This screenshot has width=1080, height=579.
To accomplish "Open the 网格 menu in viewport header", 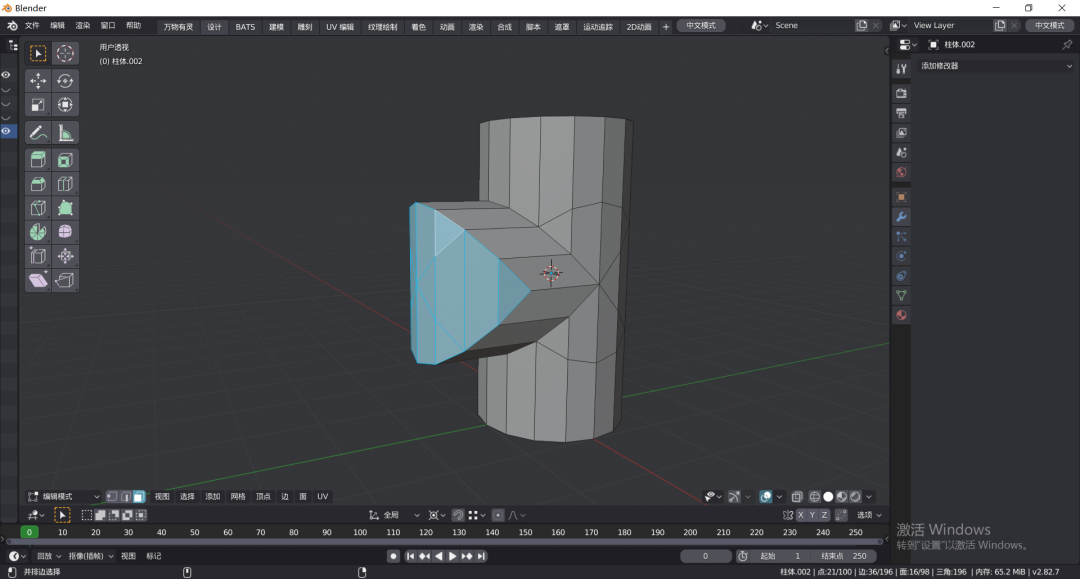I will 238,497.
